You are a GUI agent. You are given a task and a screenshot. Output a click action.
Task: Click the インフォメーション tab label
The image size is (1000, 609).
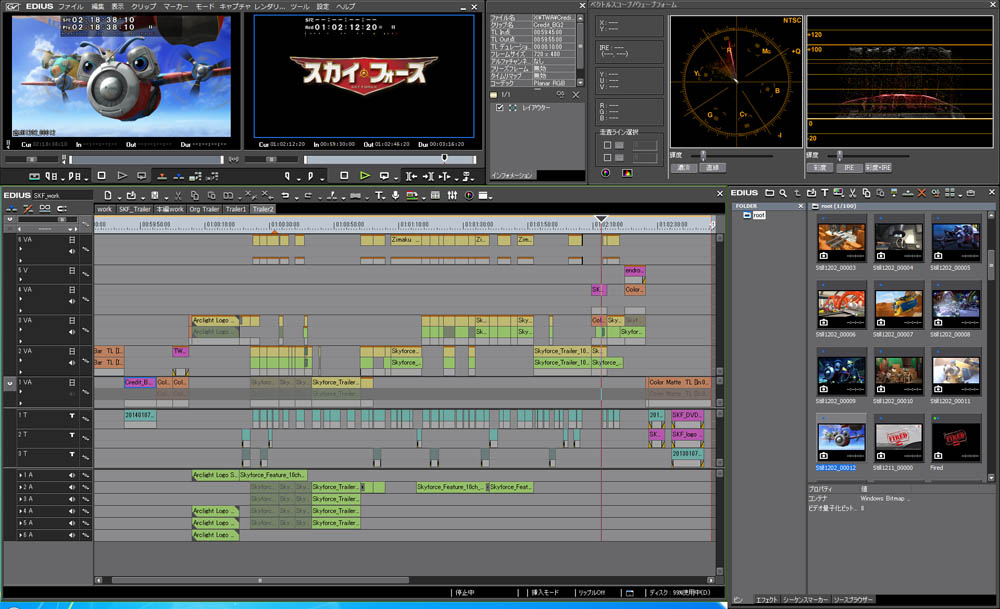coord(512,175)
